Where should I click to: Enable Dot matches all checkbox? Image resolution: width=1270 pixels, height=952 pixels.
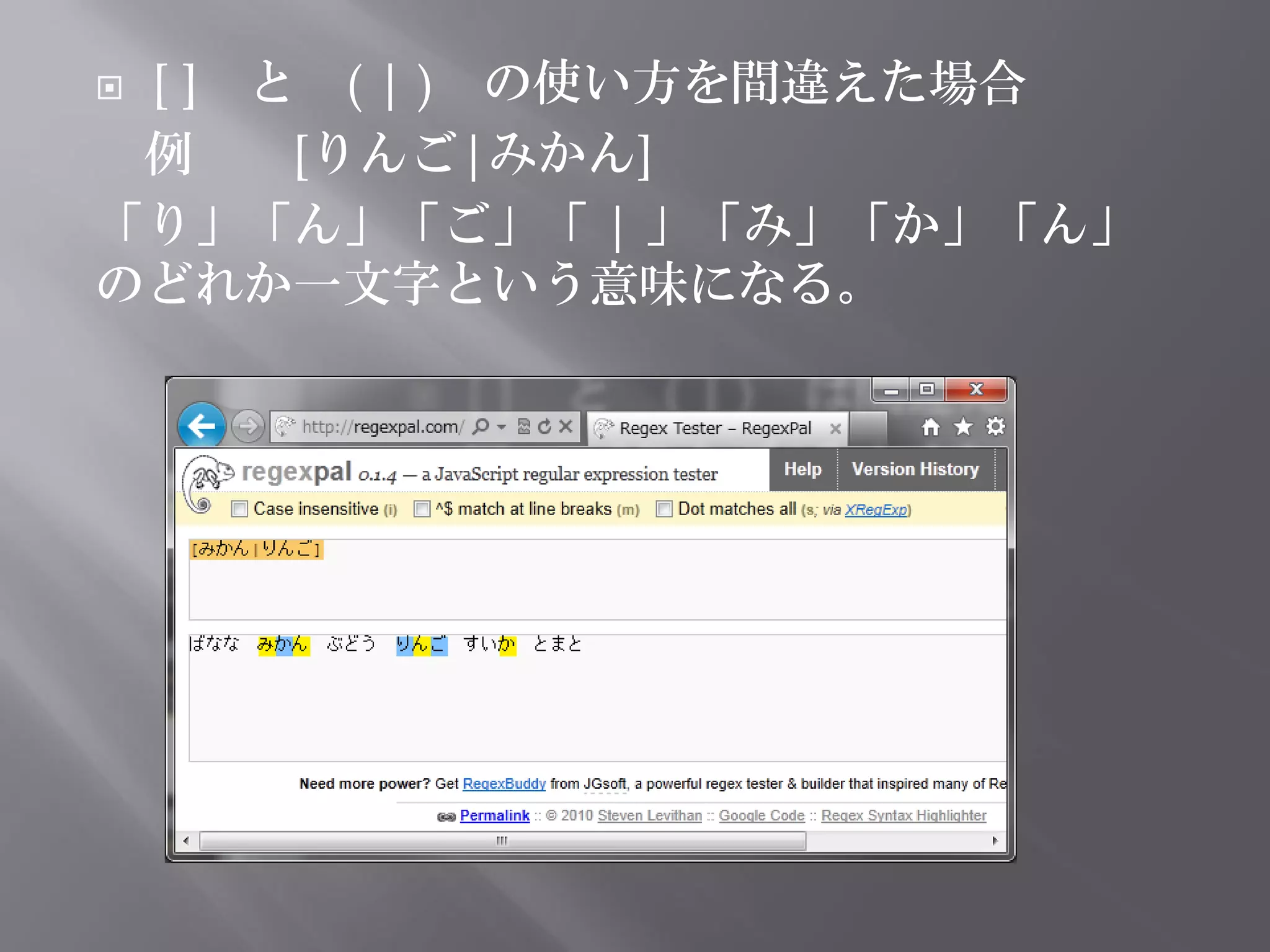[664, 509]
